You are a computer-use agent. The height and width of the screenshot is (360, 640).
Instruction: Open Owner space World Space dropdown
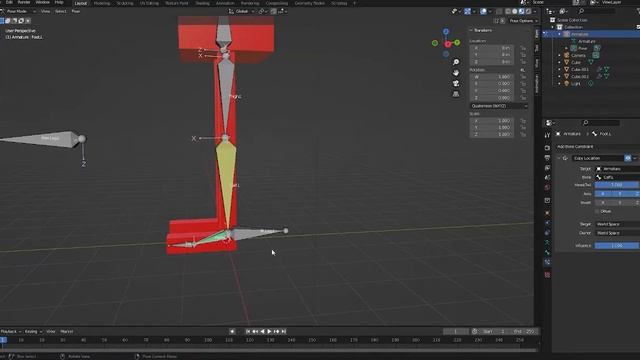coord(617,233)
